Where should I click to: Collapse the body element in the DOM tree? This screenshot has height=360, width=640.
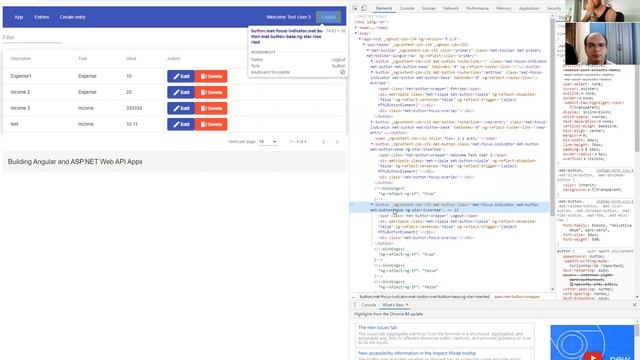pyautogui.click(x=356, y=33)
